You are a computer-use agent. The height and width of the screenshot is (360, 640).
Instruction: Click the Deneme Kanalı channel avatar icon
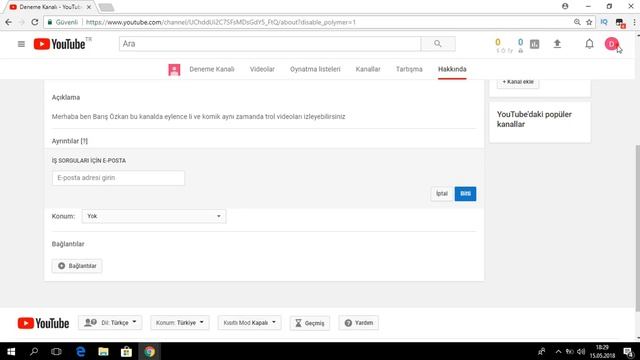coord(174,69)
